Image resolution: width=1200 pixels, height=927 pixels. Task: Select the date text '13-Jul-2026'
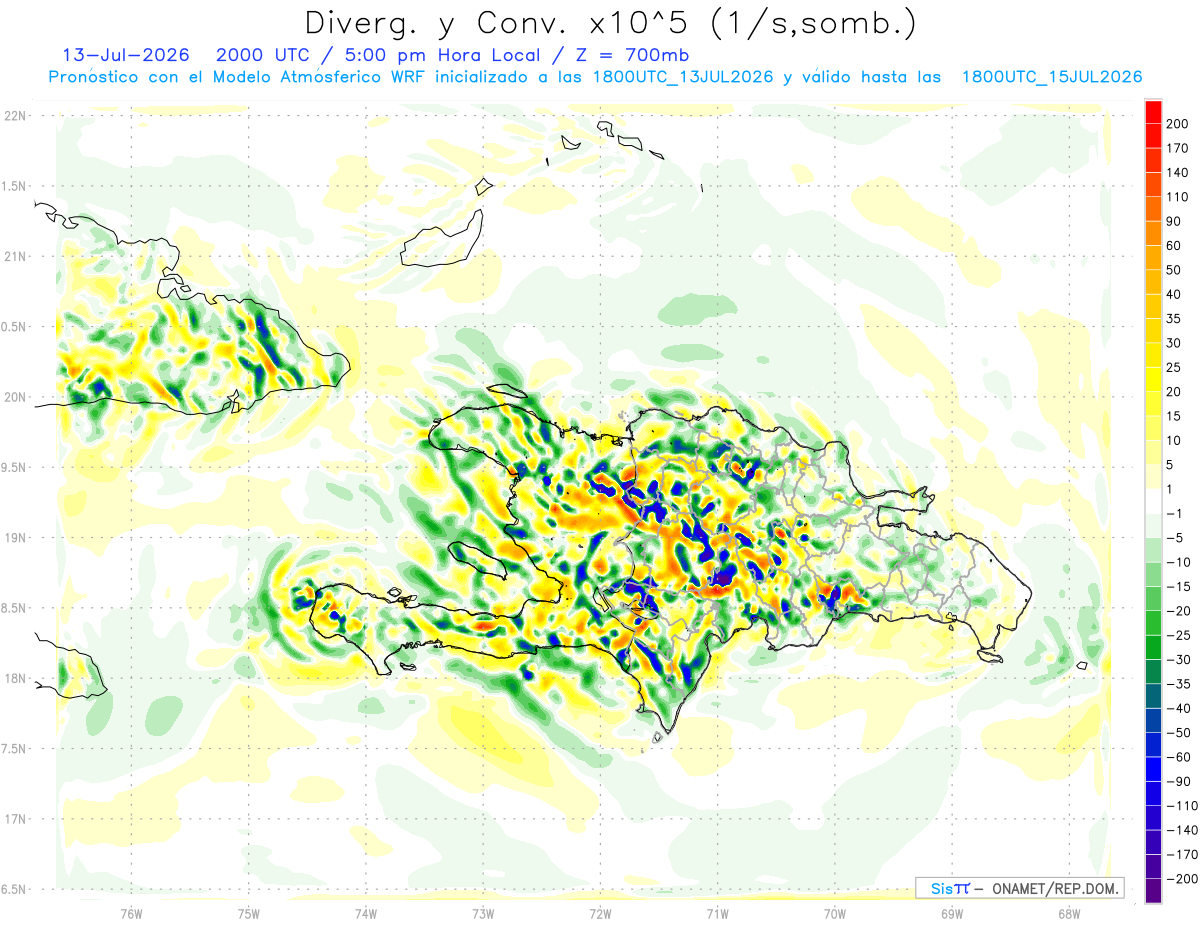coord(126,54)
